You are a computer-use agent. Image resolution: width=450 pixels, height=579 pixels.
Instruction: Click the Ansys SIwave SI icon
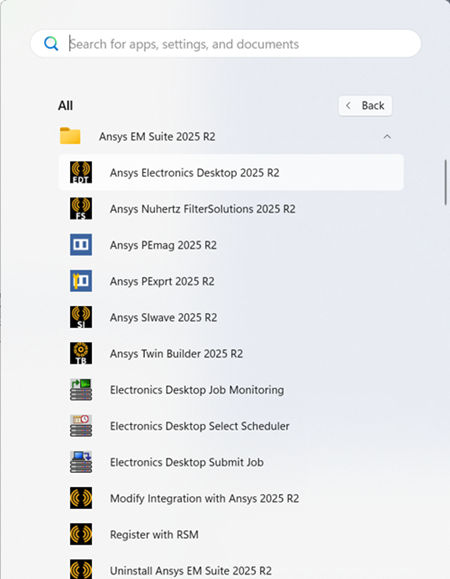tap(81, 317)
